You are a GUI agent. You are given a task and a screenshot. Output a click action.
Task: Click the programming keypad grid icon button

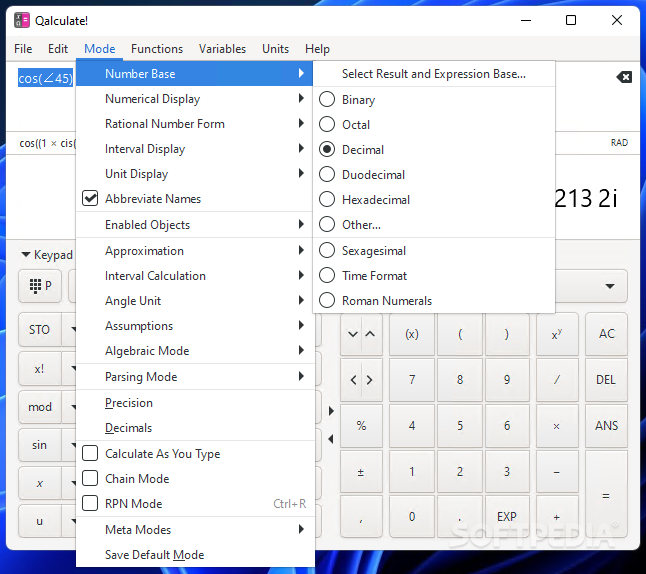coord(40,286)
